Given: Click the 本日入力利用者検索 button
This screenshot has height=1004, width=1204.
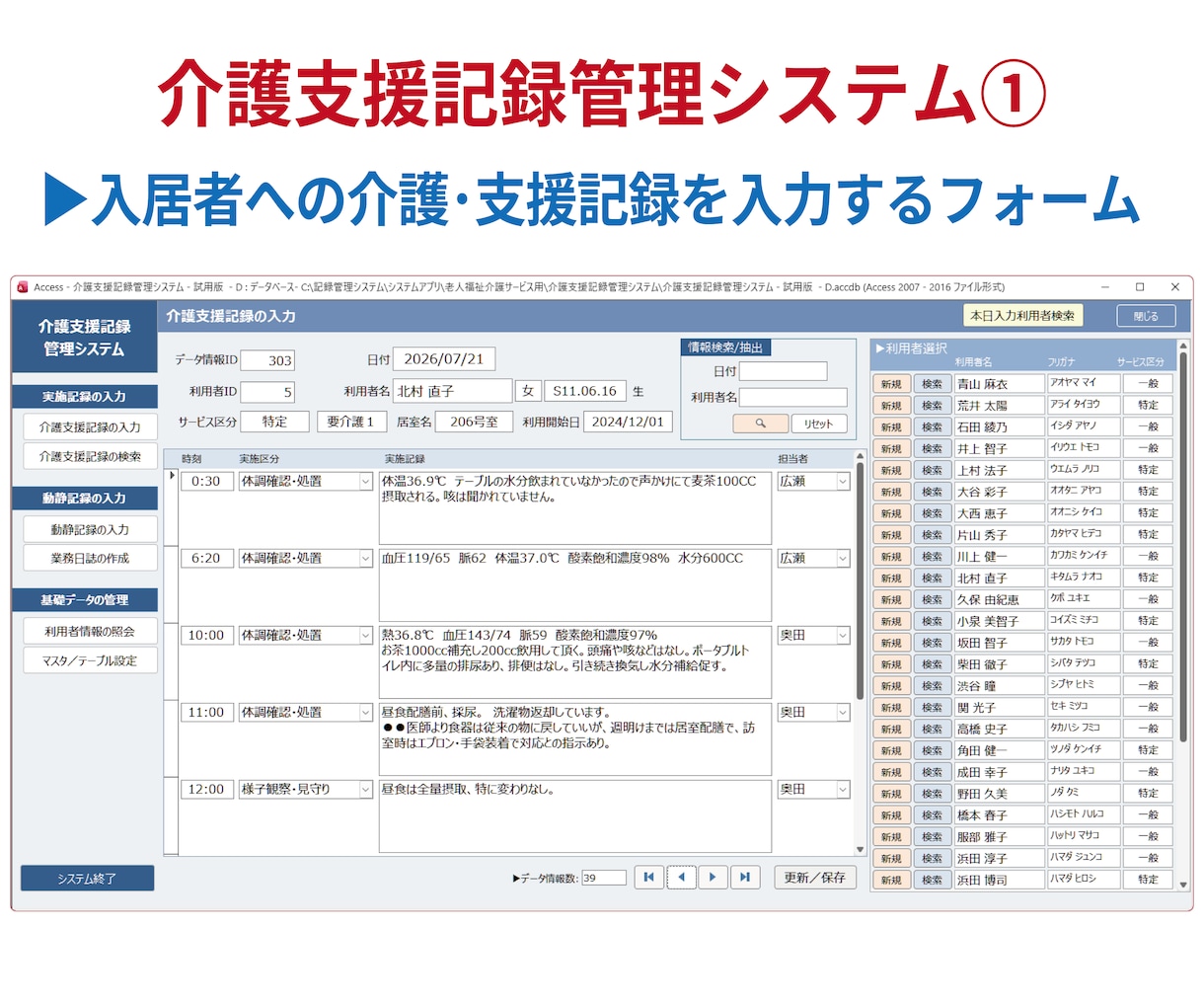Looking at the screenshot, I should (x=1022, y=315).
